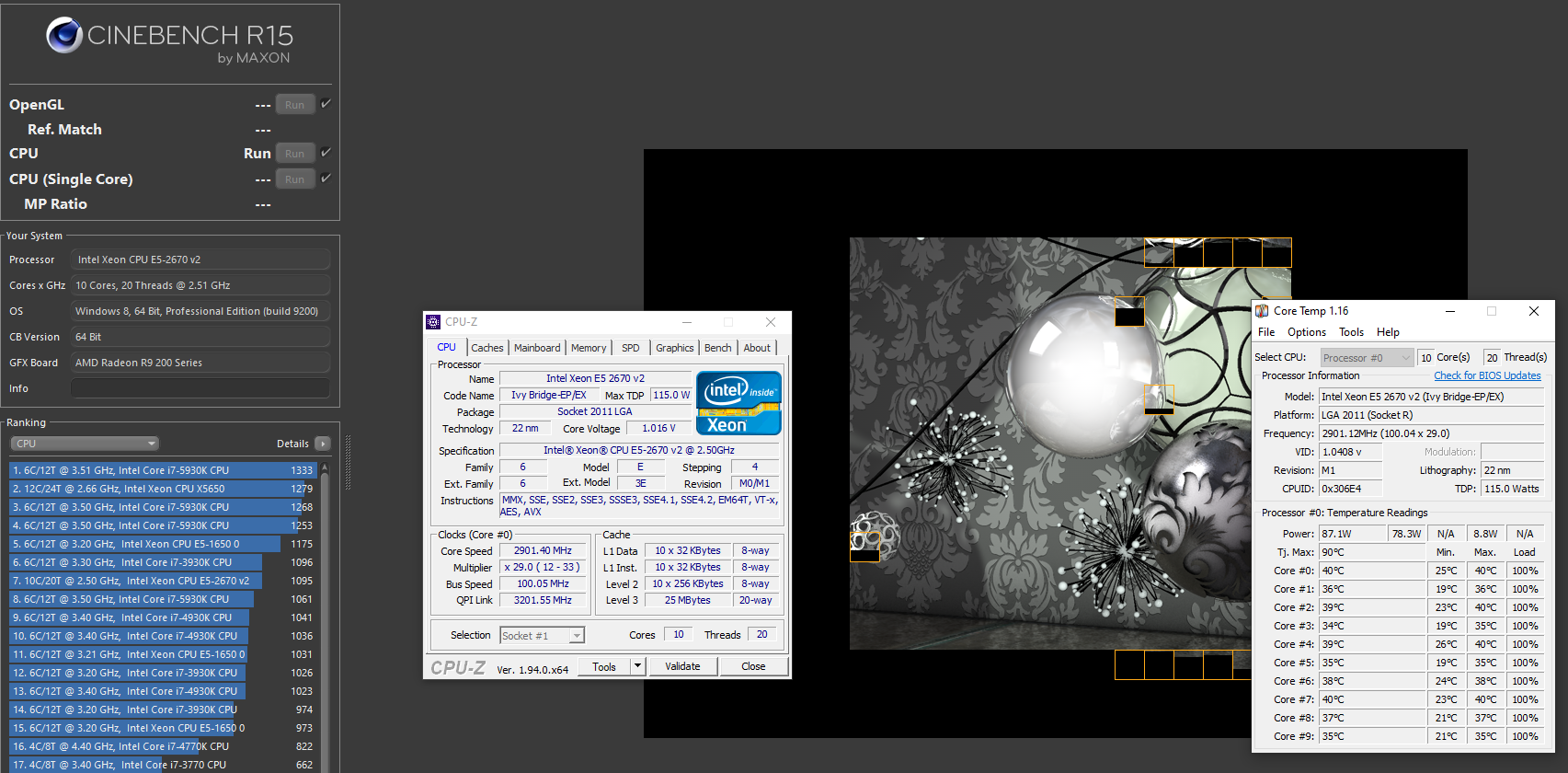Minimize the Core Temp window
1568x773 pixels.
click(x=1449, y=311)
